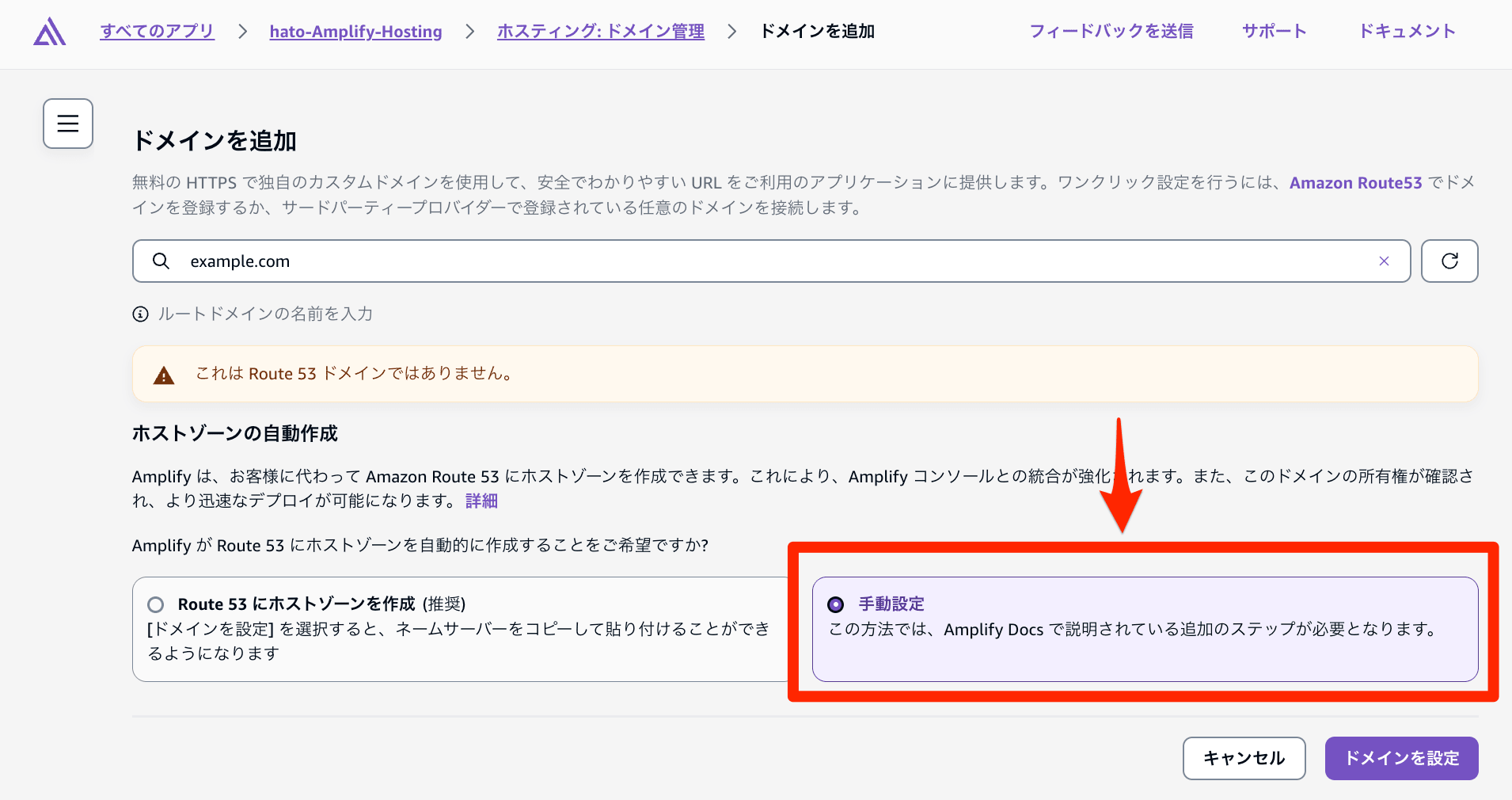Go to すべてのアプリ breadcrumb
This screenshot has width=1512, height=800.
pyautogui.click(x=158, y=31)
